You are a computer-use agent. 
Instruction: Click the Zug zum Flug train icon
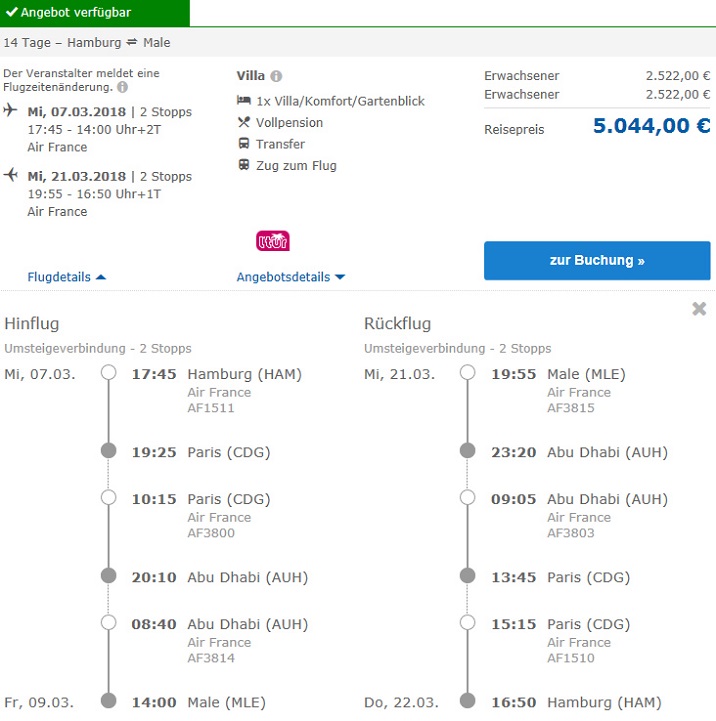tap(243, 165)
